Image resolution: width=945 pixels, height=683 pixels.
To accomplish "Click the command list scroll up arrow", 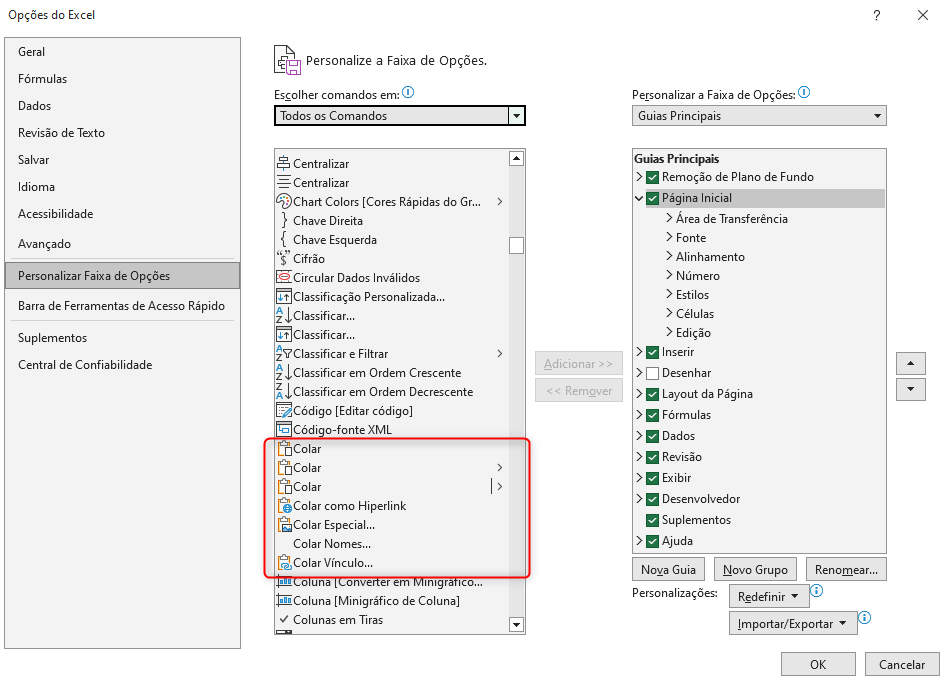I will click(x=516, y=159).
